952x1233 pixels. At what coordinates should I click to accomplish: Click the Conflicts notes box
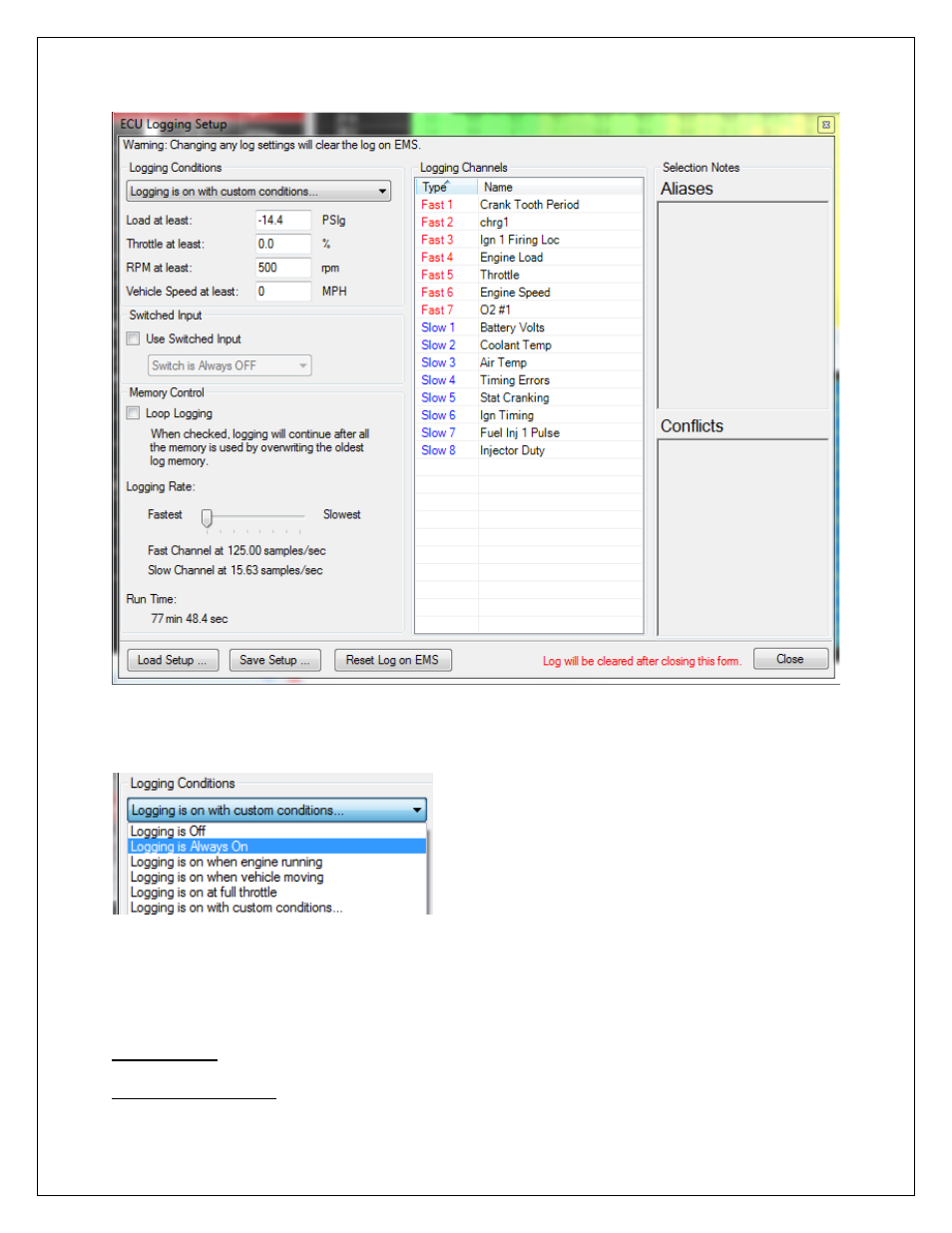click(x=743, y=536)
